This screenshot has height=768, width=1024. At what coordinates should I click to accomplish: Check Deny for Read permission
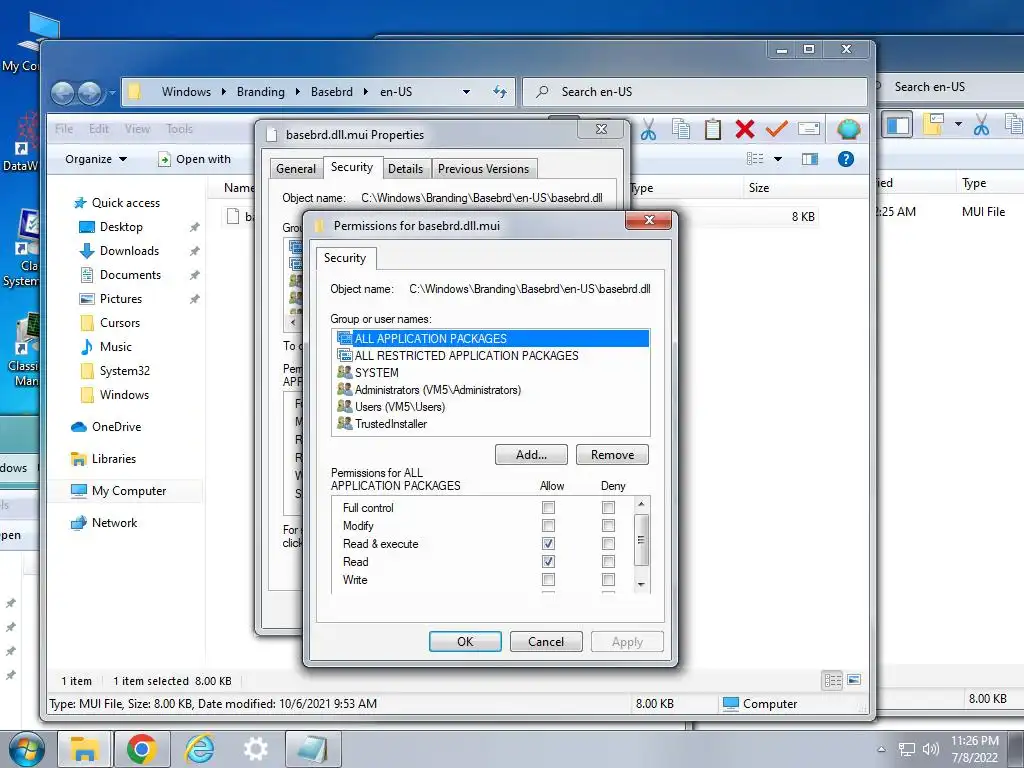coord(609,562)
